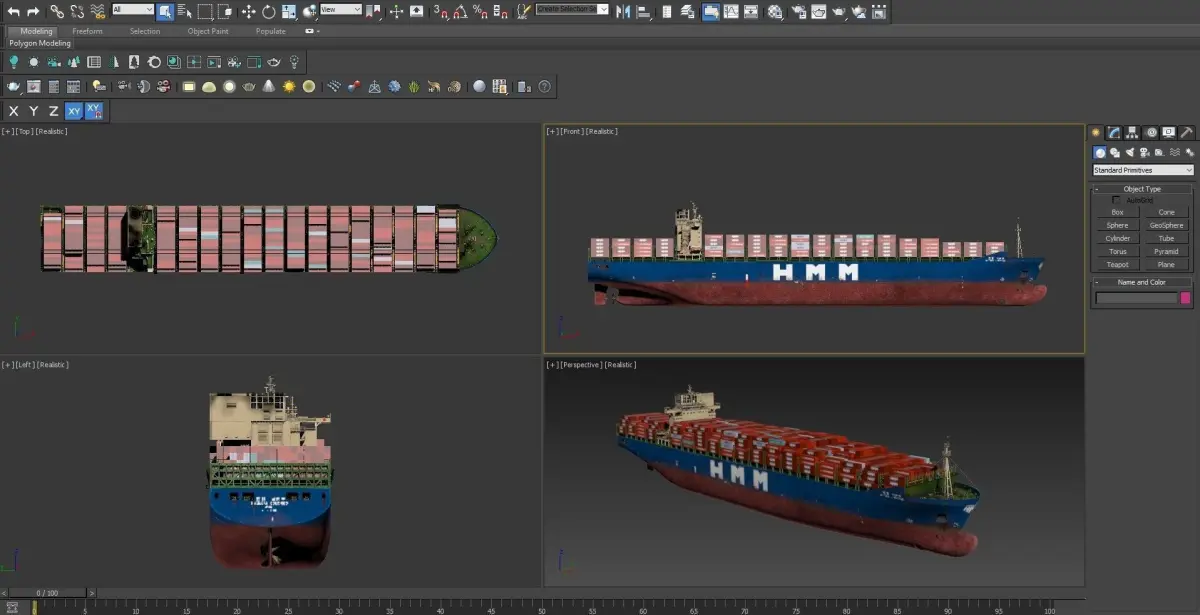Activate the Select and Rotate tool

point(269,11)
